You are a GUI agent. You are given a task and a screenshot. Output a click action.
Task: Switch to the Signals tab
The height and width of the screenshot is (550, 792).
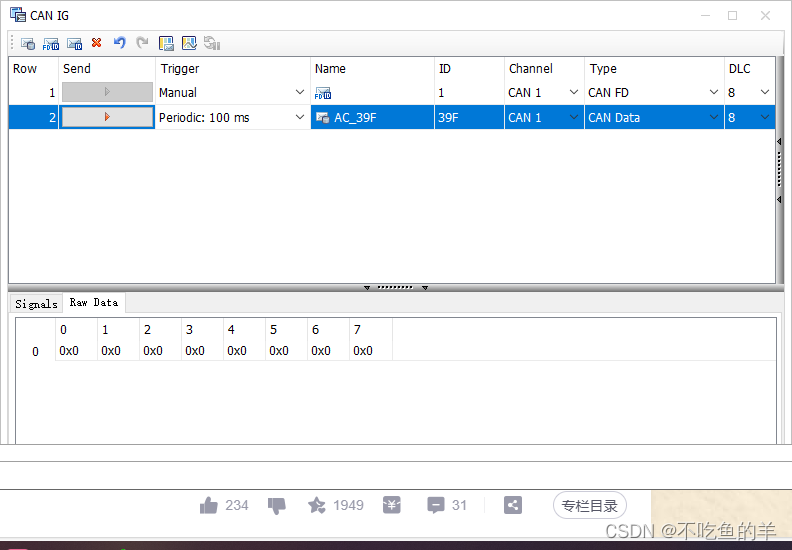(36, 304)
